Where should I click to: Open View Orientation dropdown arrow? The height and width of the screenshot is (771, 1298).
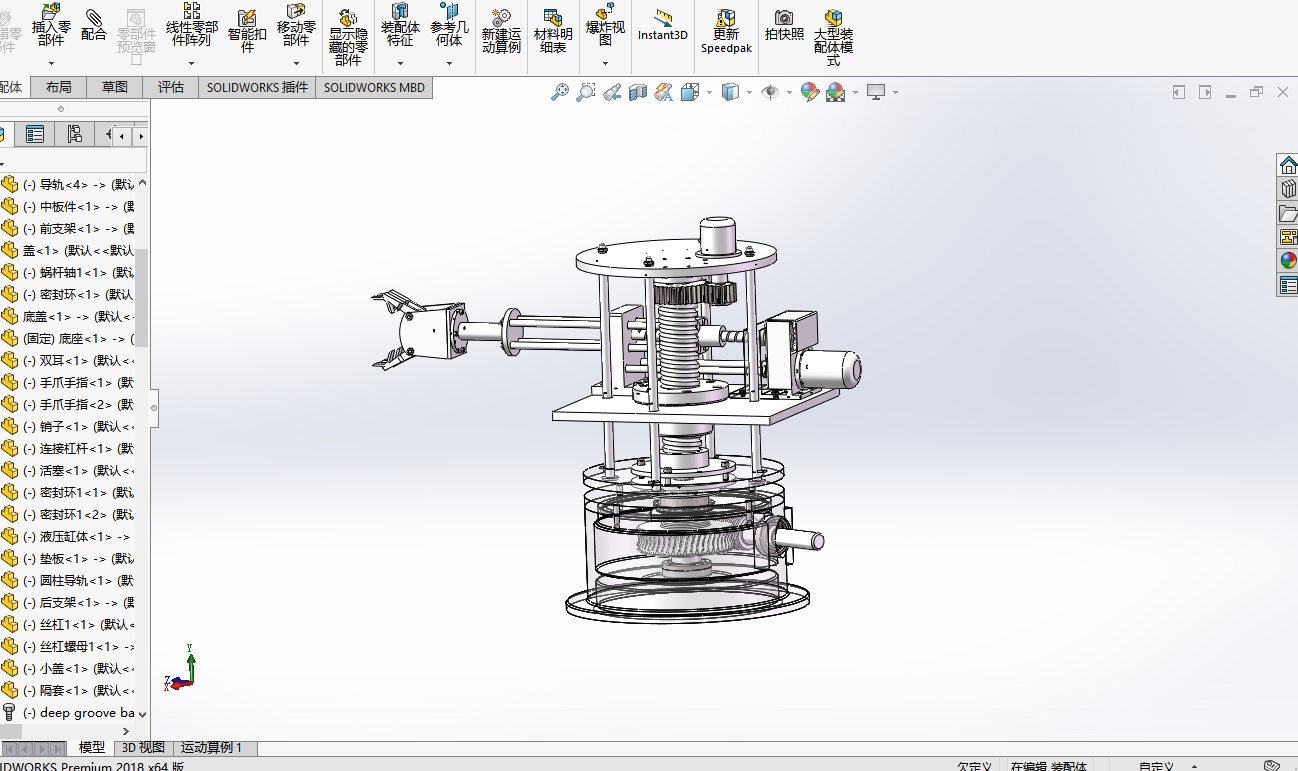709,92
